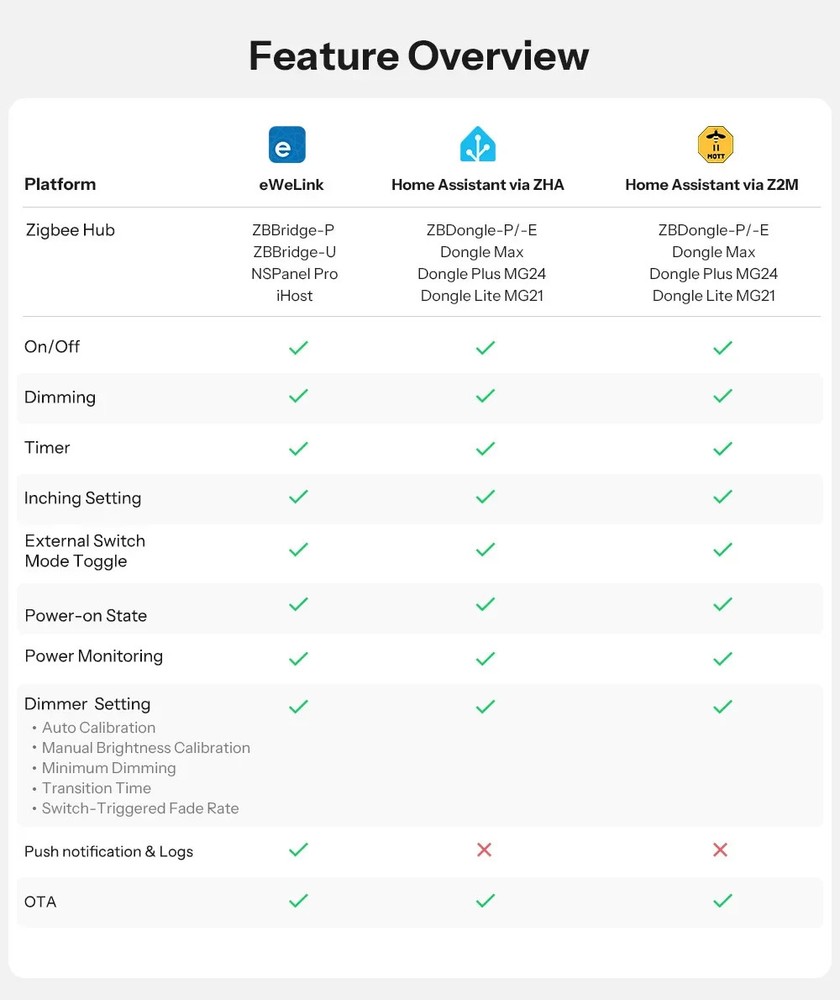Viewport: 840px width, 1000px height.
Task: Click the Z2M check mark for Dimming
Action: point(723,396)
